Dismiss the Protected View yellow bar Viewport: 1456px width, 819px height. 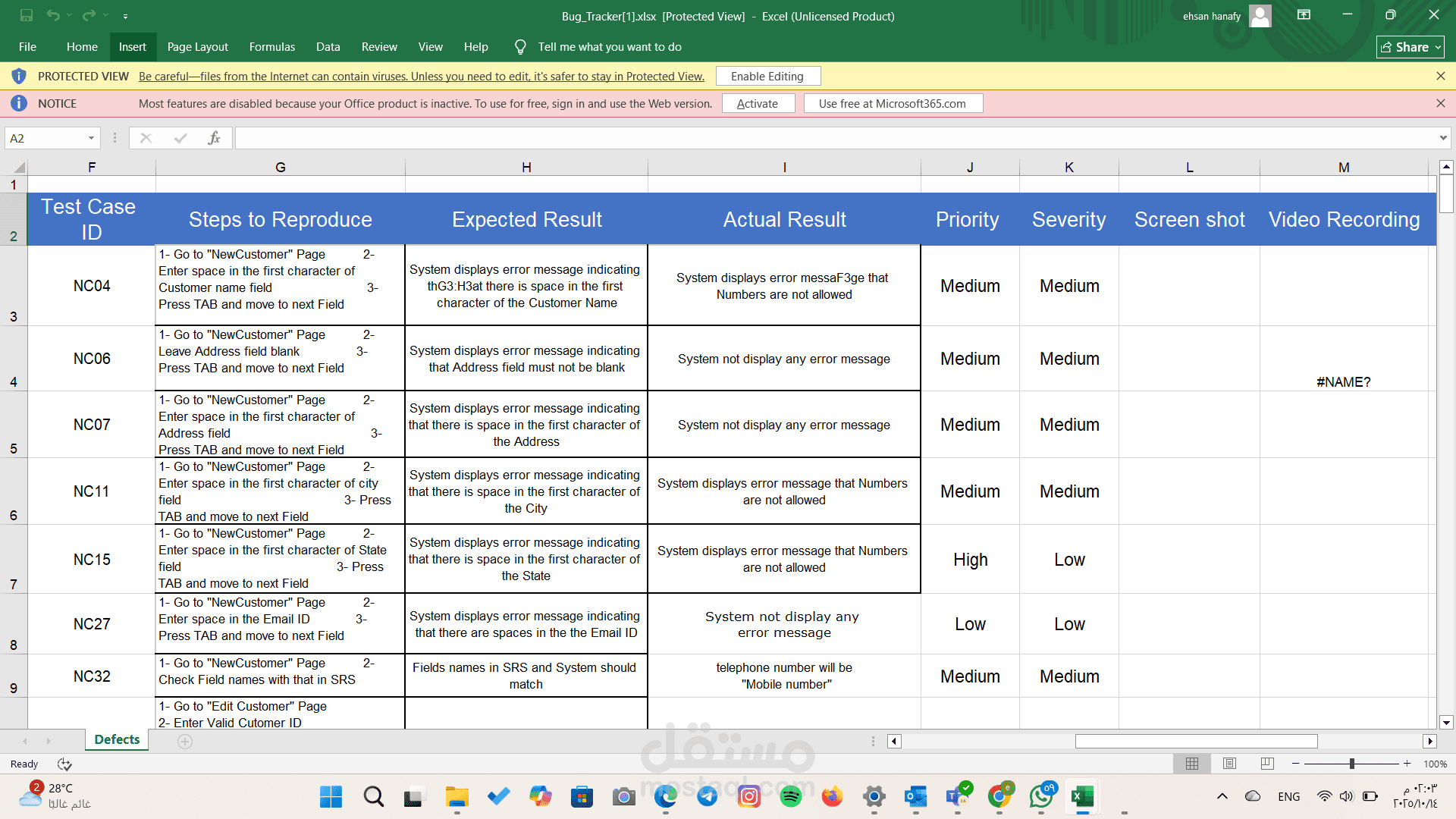(x=1440, y=76)
